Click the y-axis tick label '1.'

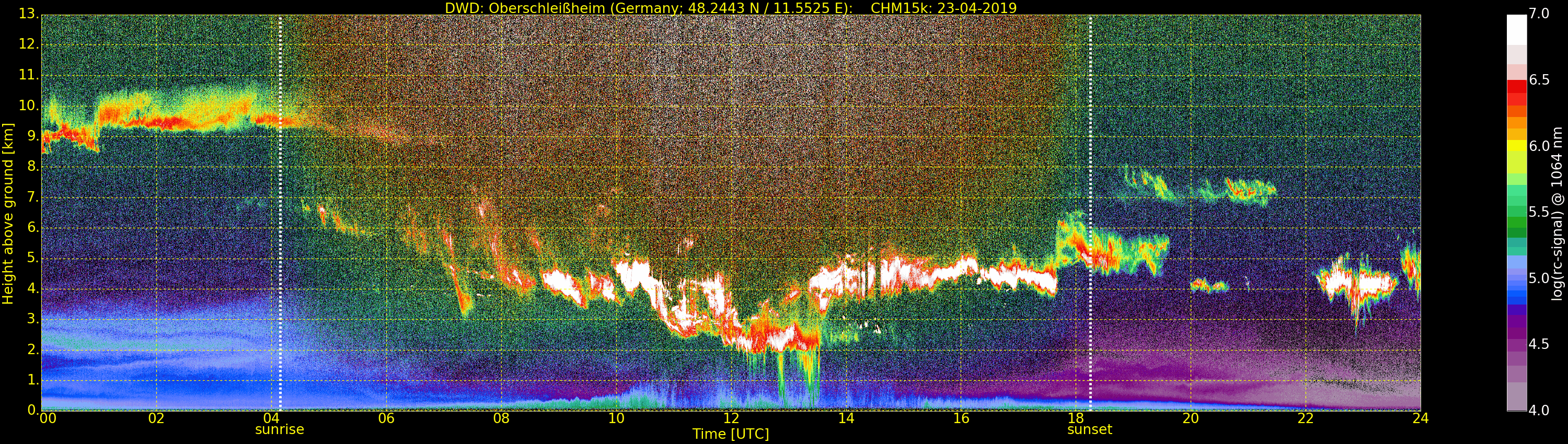click(x=32, y=380)
